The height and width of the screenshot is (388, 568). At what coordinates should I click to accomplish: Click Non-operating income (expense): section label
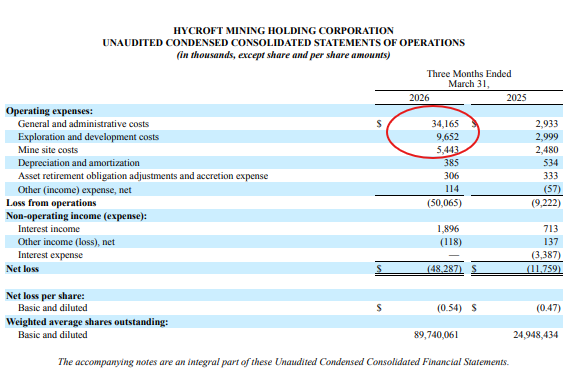(76, 216)
